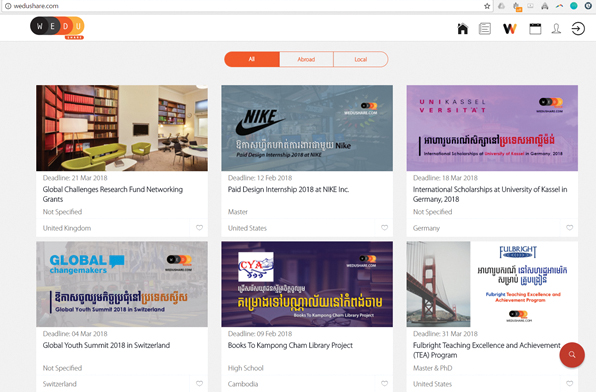This screenshot has height=392, width=596.
Task: Click the Global Changemakers banner image
Action: pos(122,284)
